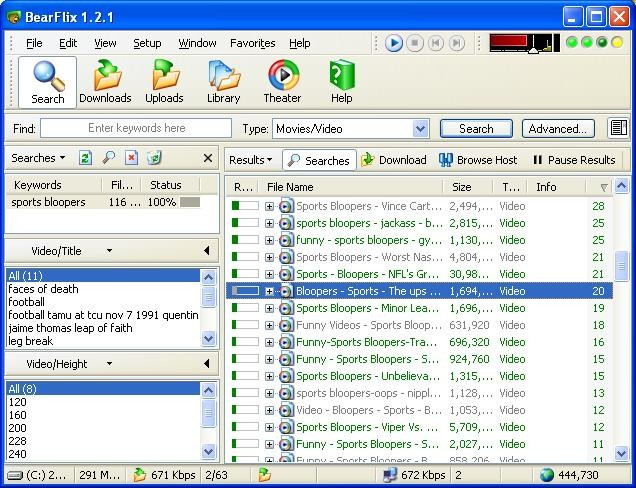636x488 pixels.
Task: Open the Uploads section
Action: pyautogui.click(x=164, y=82)
